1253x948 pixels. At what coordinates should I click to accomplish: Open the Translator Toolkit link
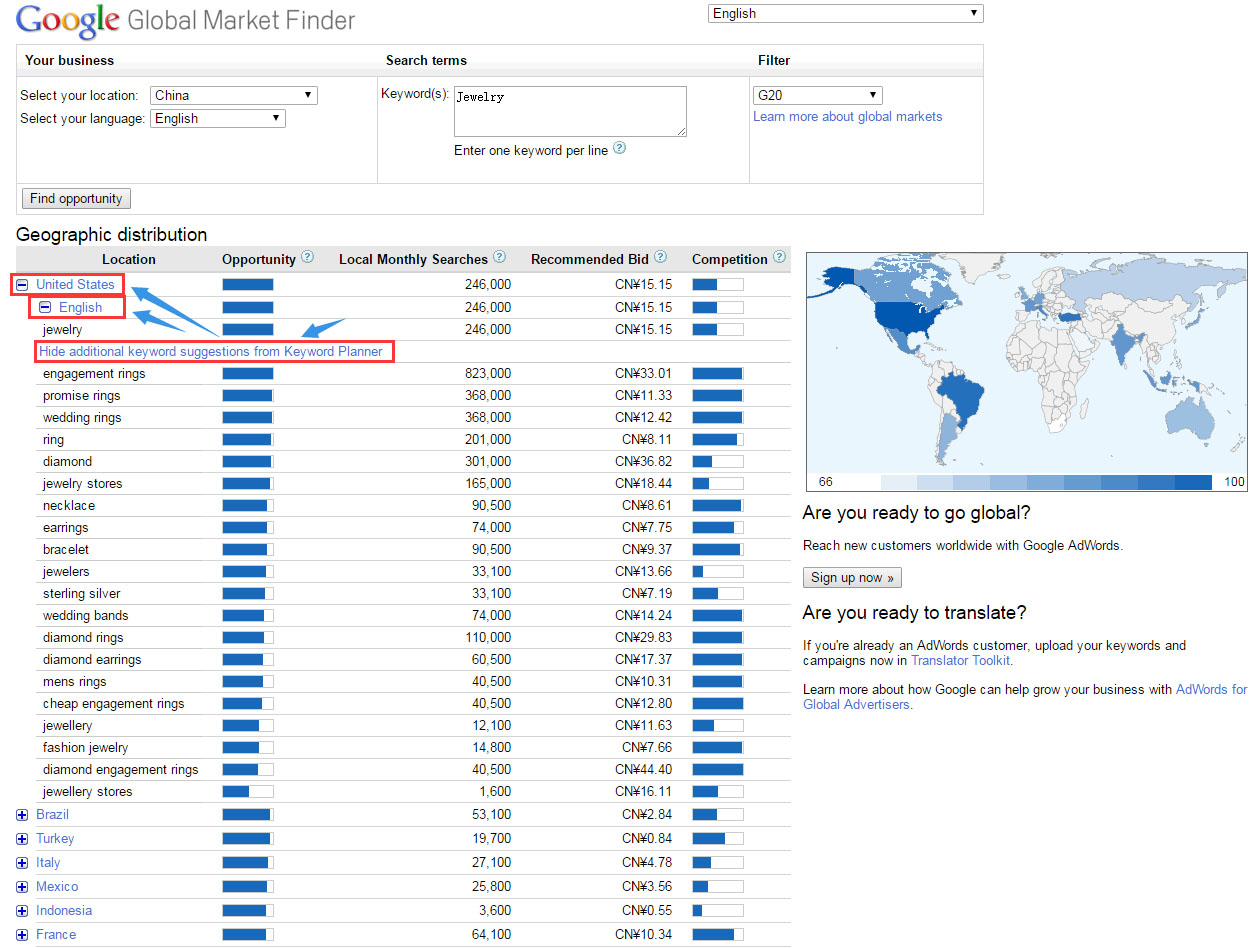coord(960,660)
